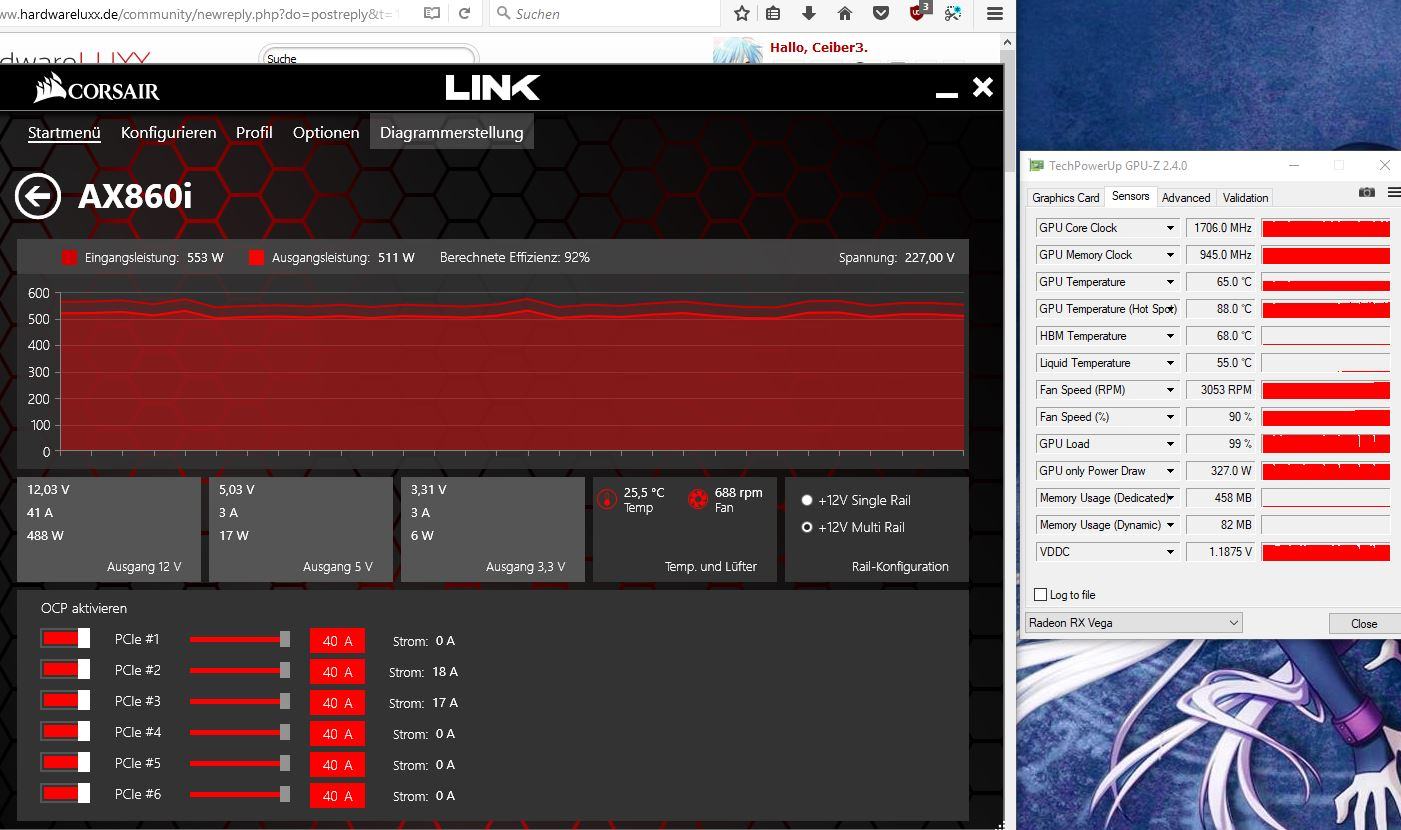Minimize the Corsair Link window
1401x830 pixels.
946,93
